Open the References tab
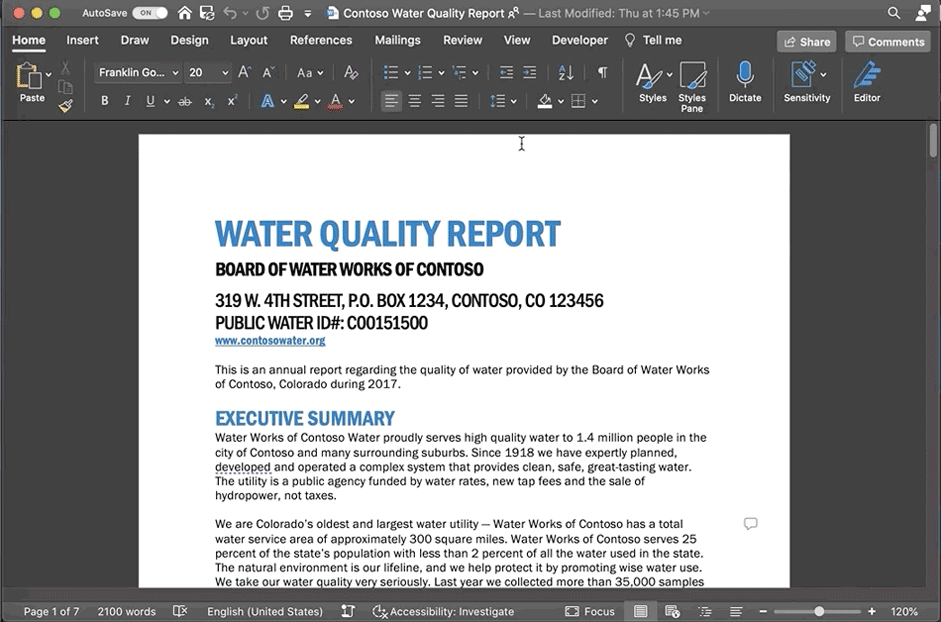This screenshot has width=941, height=622. tap(320, 40)
